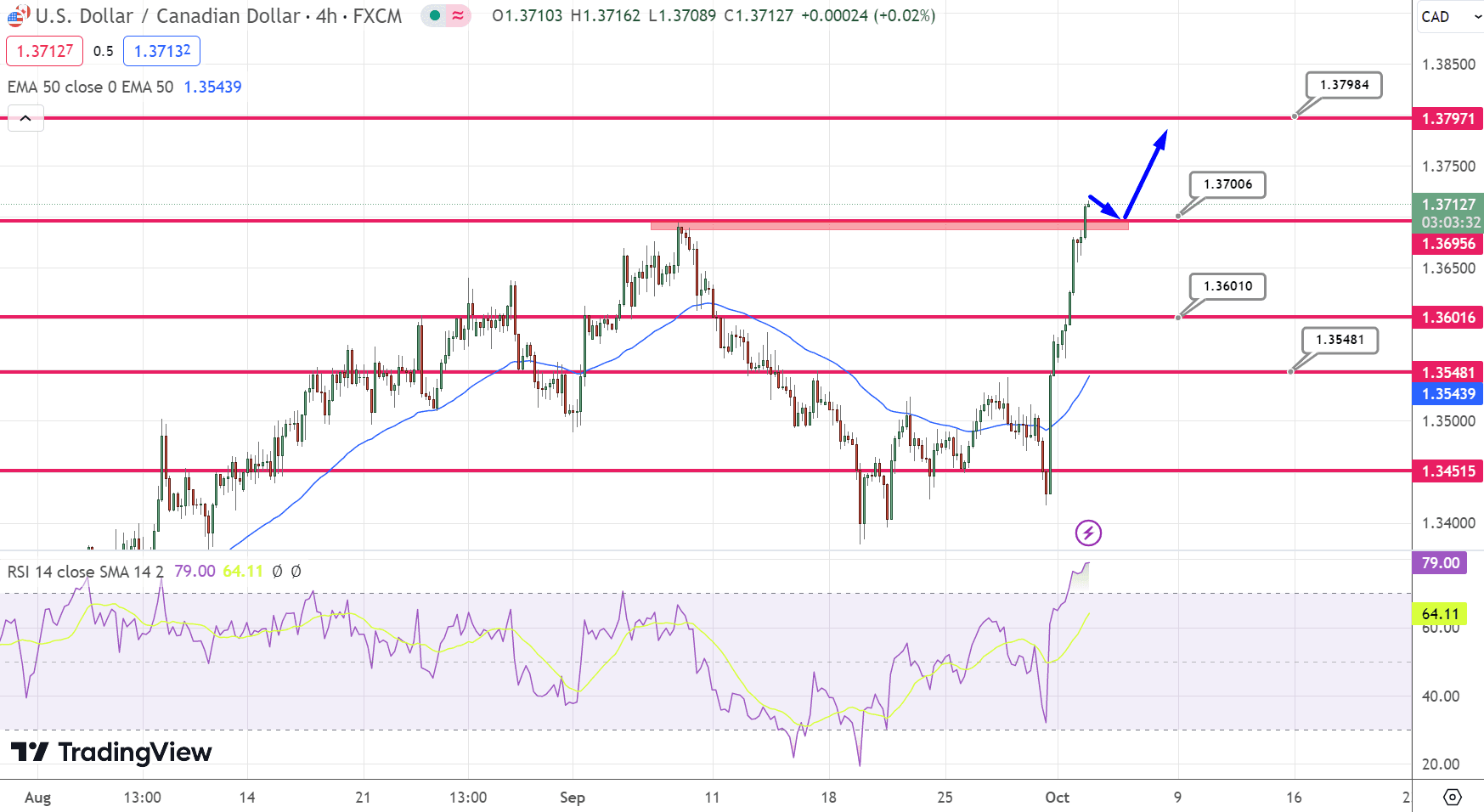Click the blue 1.35439 EMA price label
This screenshot has height=812, width=1484.
click(x=1447, y=394)
